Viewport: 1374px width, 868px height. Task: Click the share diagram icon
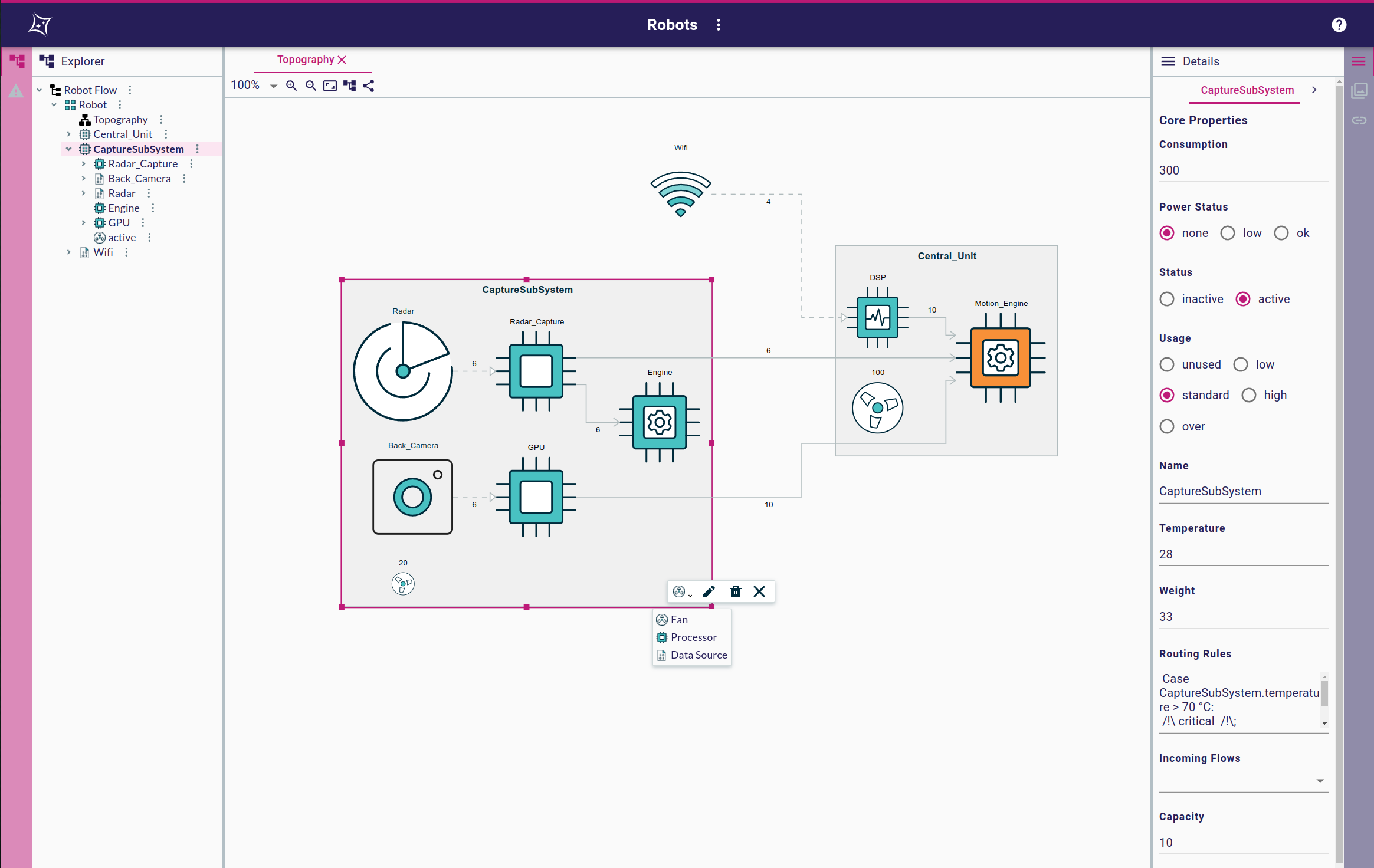click(x=369, y=86)
